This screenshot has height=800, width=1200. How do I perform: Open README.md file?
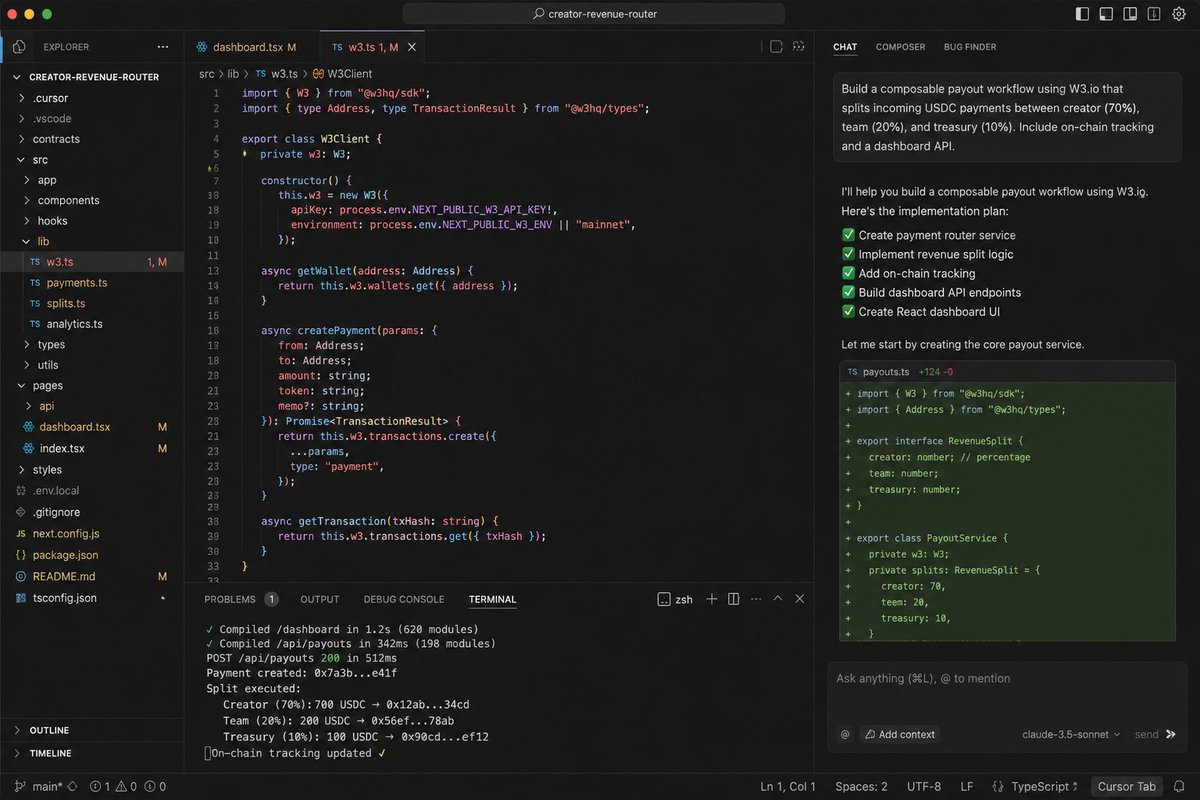pyautogui.click(x=66, y=577)
